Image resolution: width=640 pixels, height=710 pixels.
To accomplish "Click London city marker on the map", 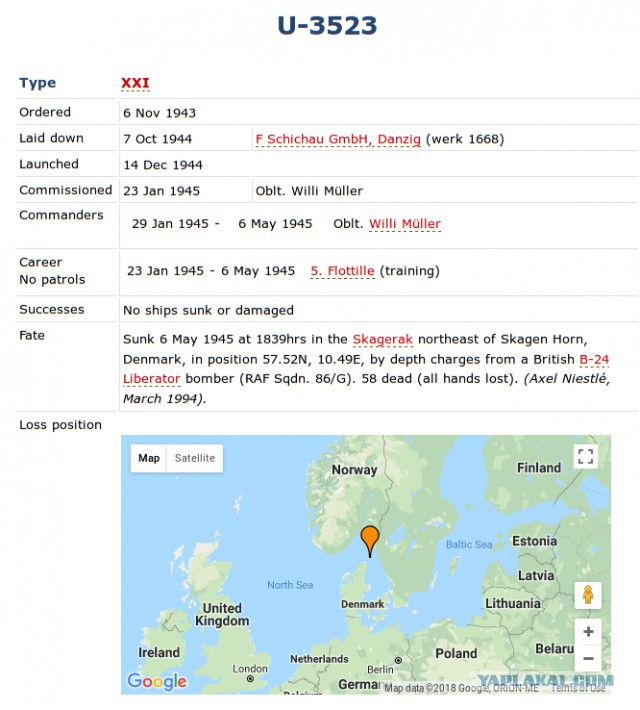I will tap(250, 678).
